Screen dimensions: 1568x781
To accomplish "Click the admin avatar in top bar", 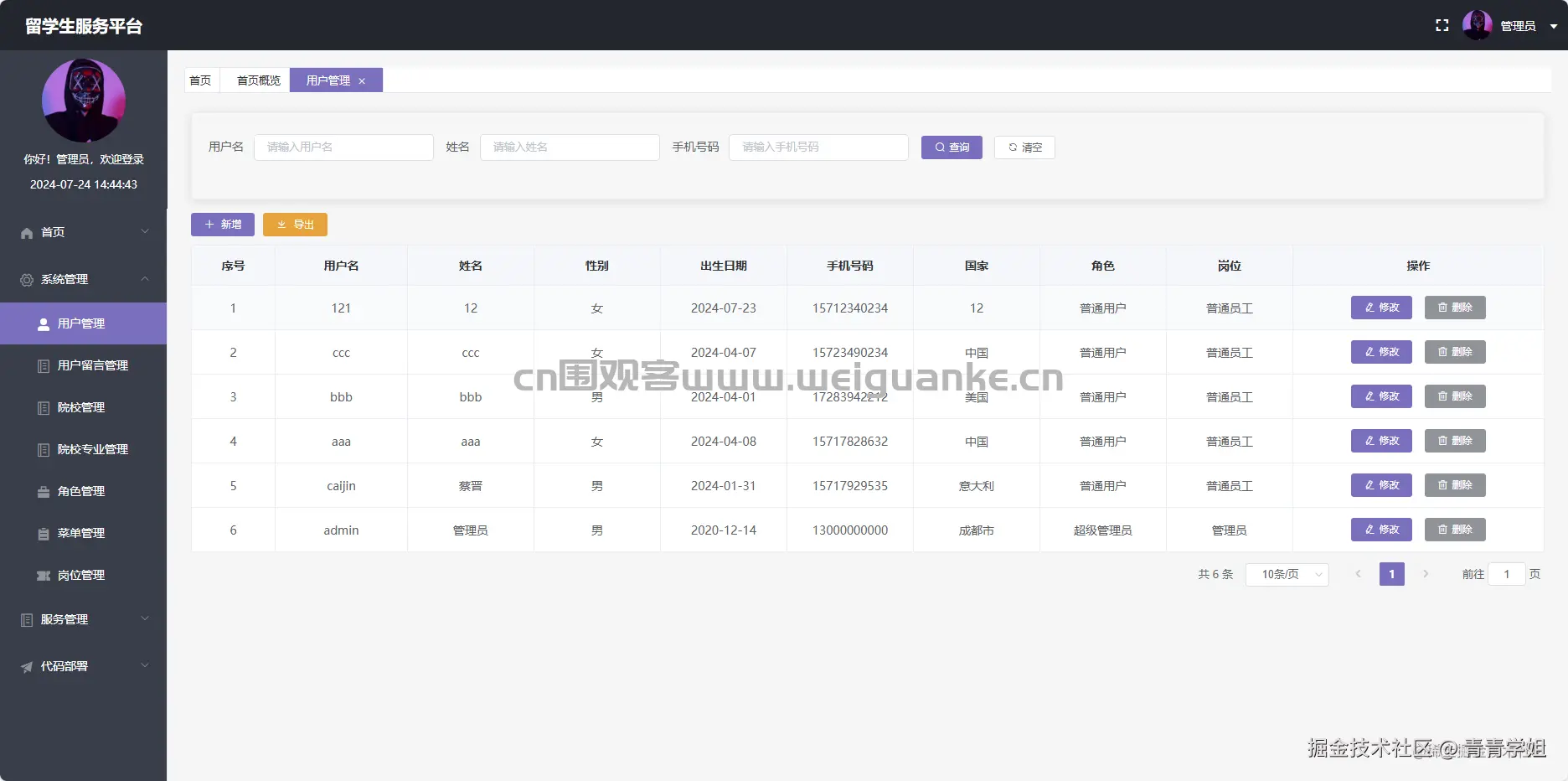I will point(1478,25).
